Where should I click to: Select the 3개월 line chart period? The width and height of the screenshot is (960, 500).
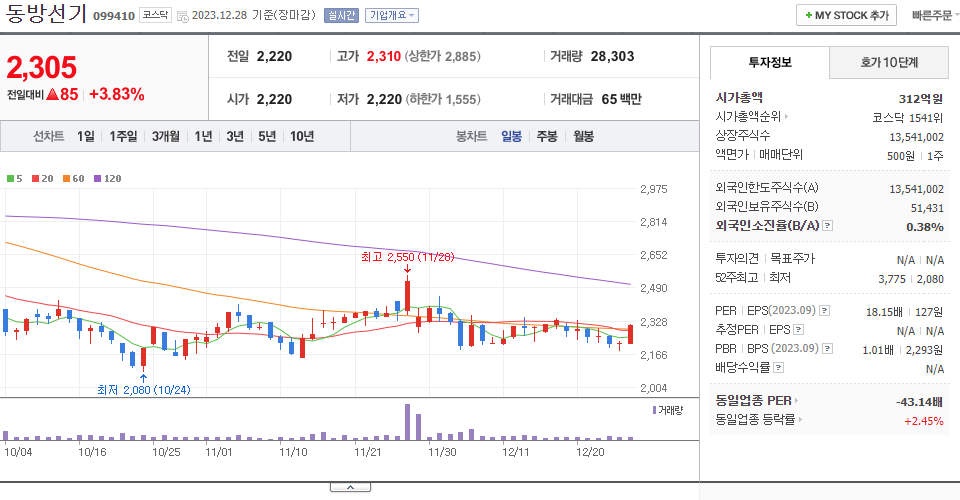(165, 136)
